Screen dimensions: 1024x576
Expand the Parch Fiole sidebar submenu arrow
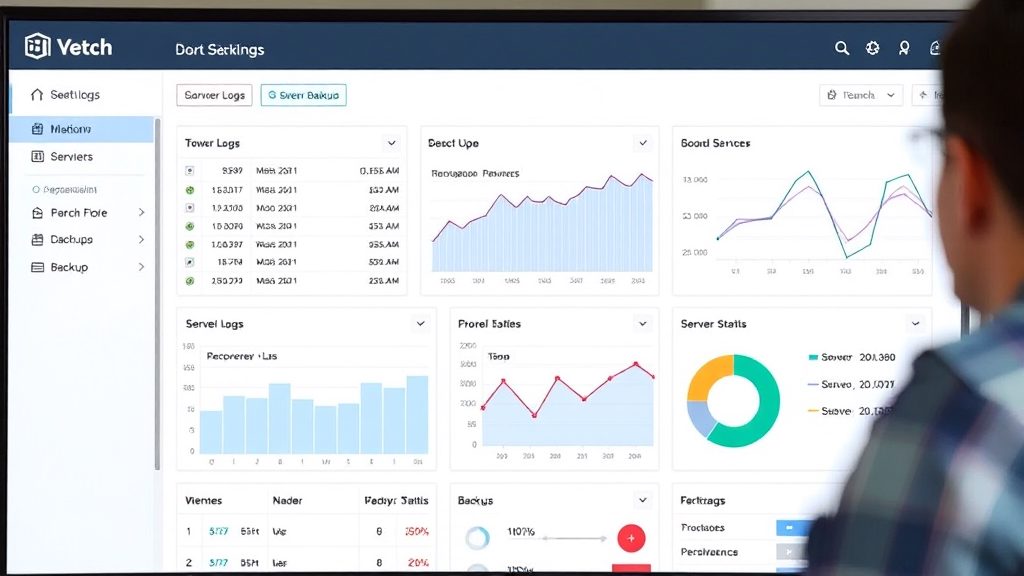tap(141, 213)
